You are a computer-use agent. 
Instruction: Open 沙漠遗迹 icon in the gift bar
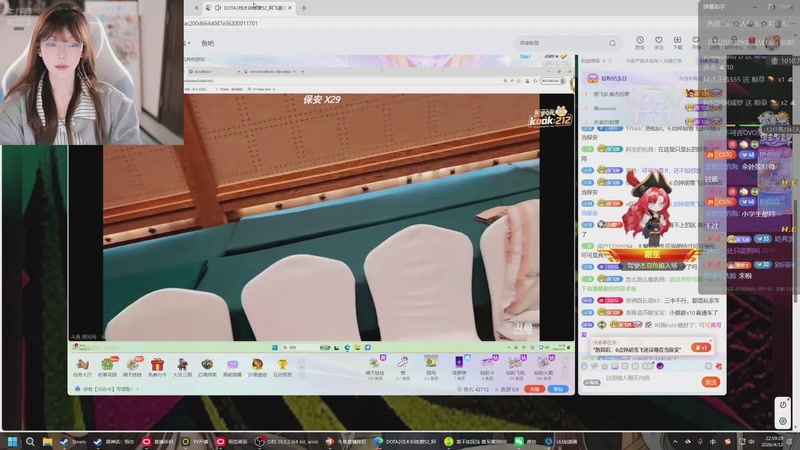(x=257, y=367)
